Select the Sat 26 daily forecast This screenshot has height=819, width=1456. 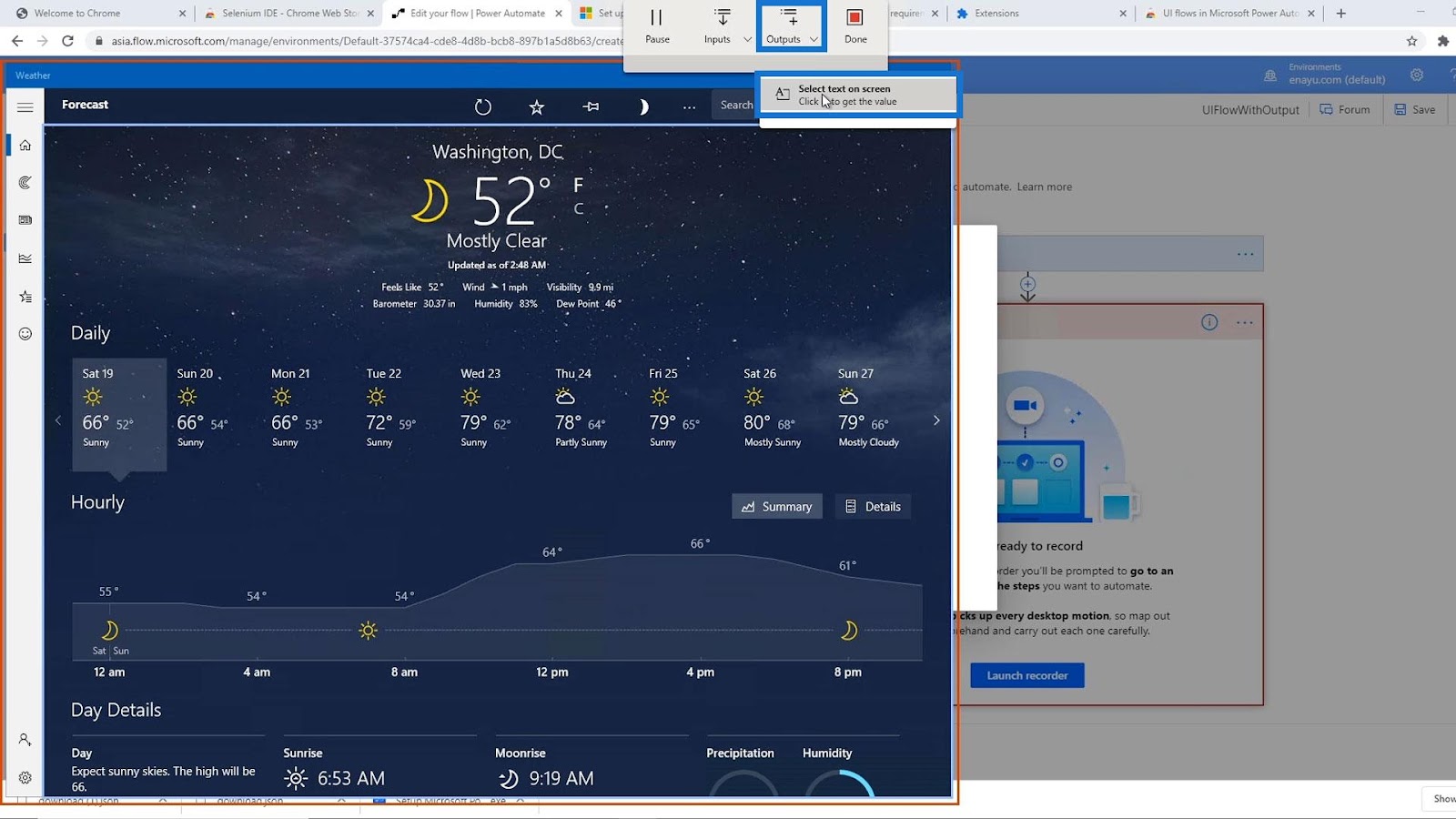point(782,414)
